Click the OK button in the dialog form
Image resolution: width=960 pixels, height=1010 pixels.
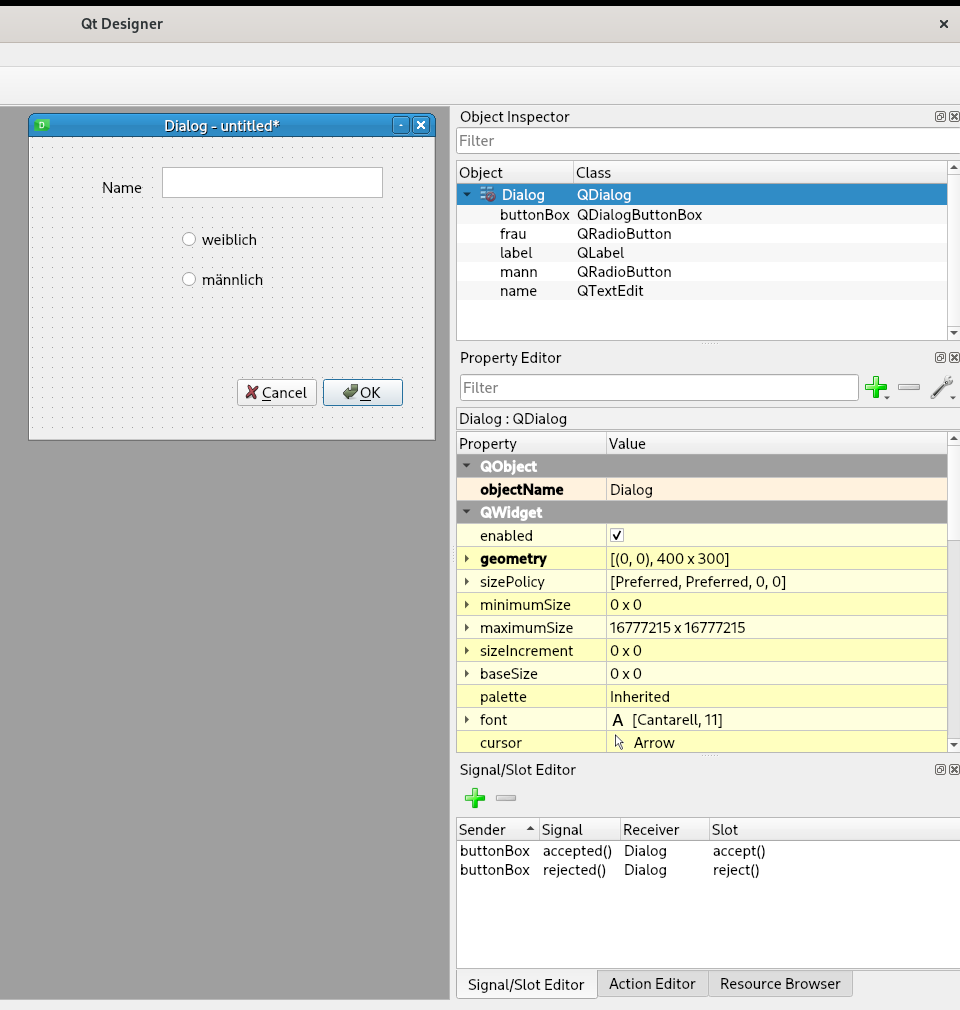pos(363,392)
